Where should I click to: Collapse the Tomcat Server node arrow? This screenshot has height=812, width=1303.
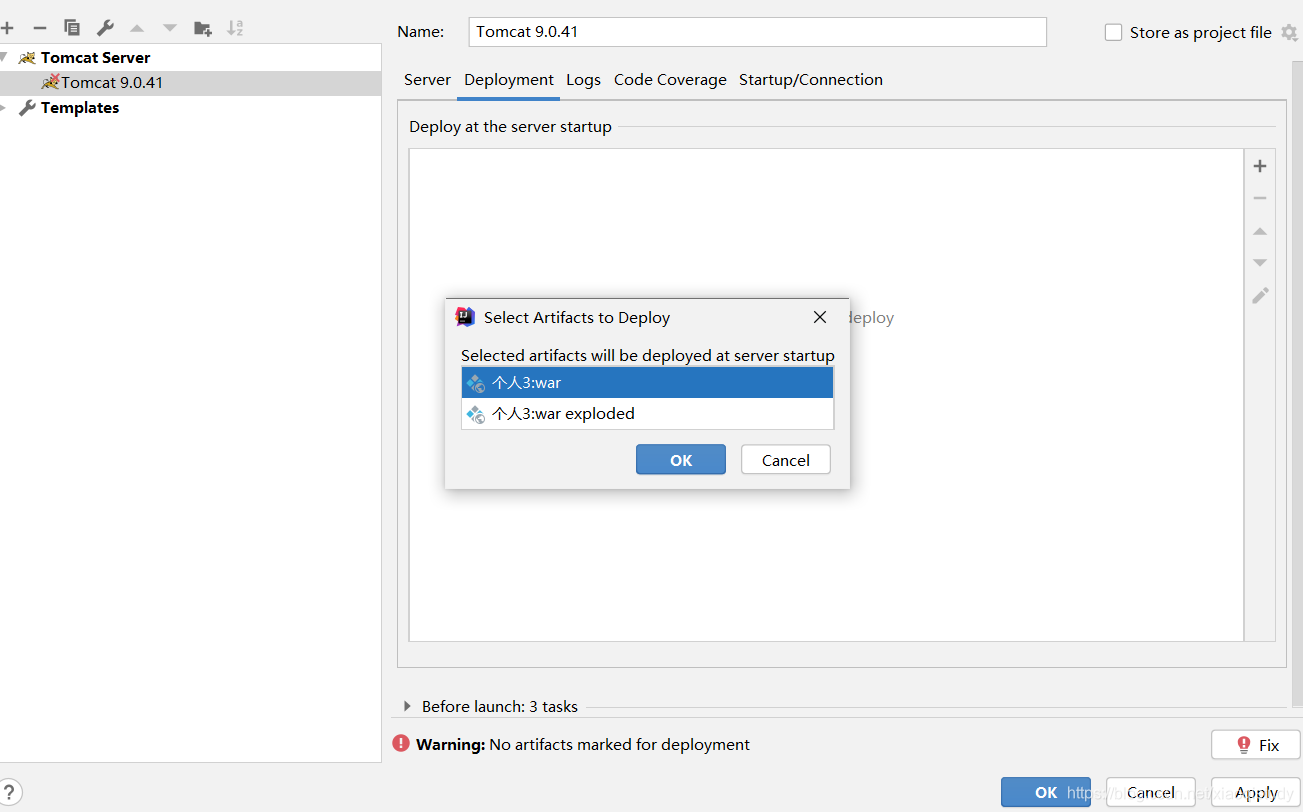coord(4,57)
